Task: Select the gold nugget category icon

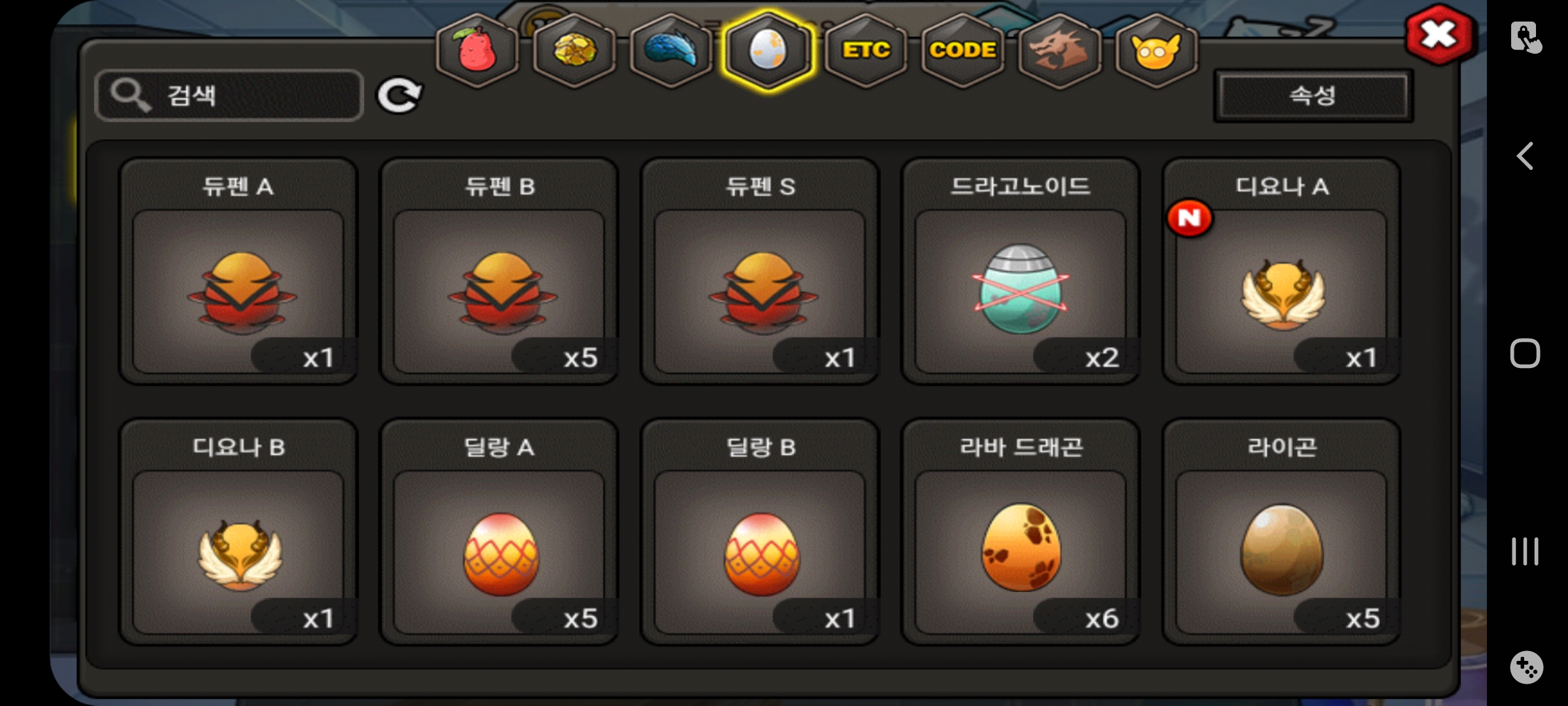Action: point(574,50)
